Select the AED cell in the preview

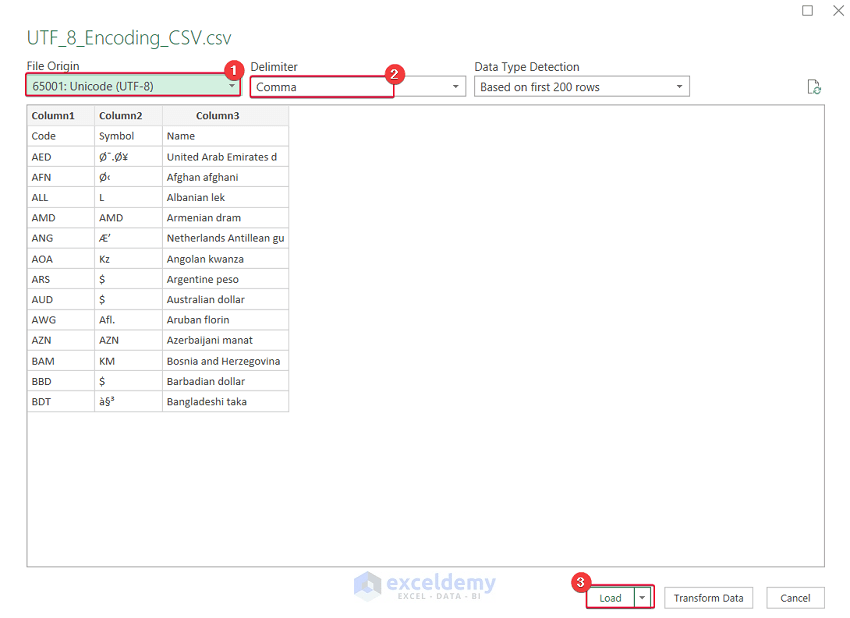point(42,156)
